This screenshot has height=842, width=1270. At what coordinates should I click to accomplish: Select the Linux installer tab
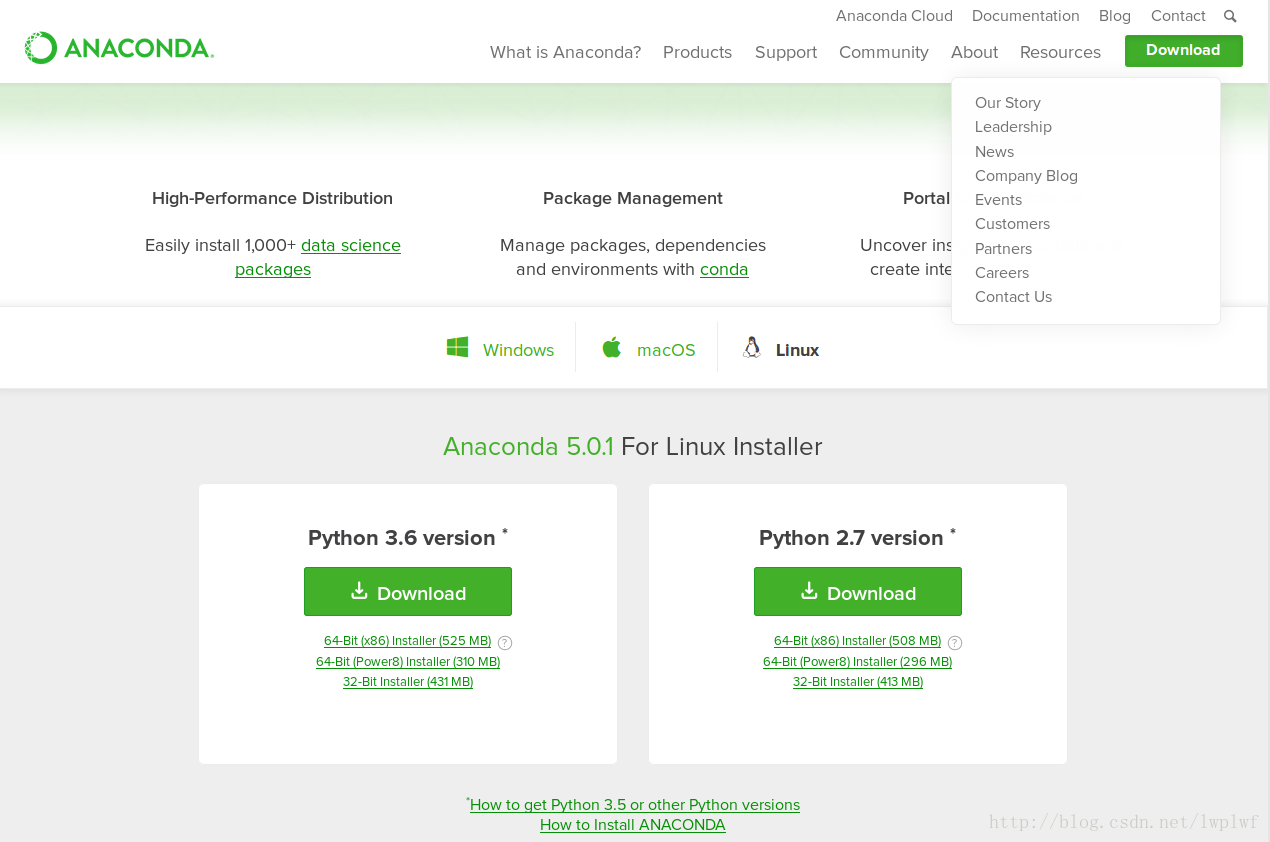click(781, 349)
